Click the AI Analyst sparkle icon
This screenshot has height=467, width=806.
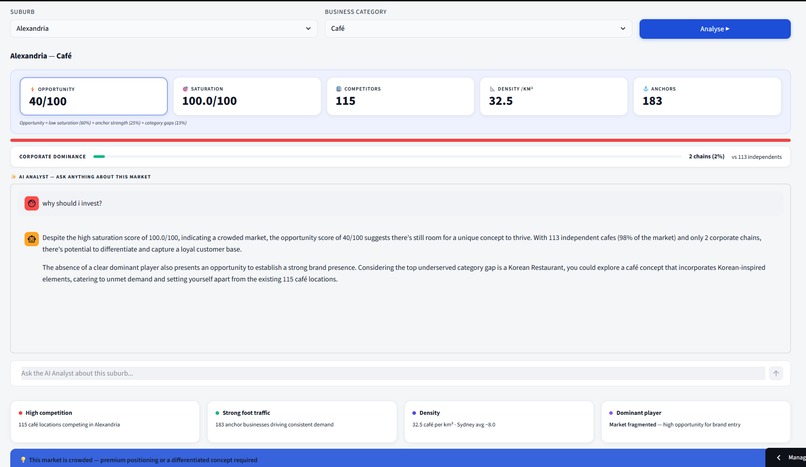[13, 177]
